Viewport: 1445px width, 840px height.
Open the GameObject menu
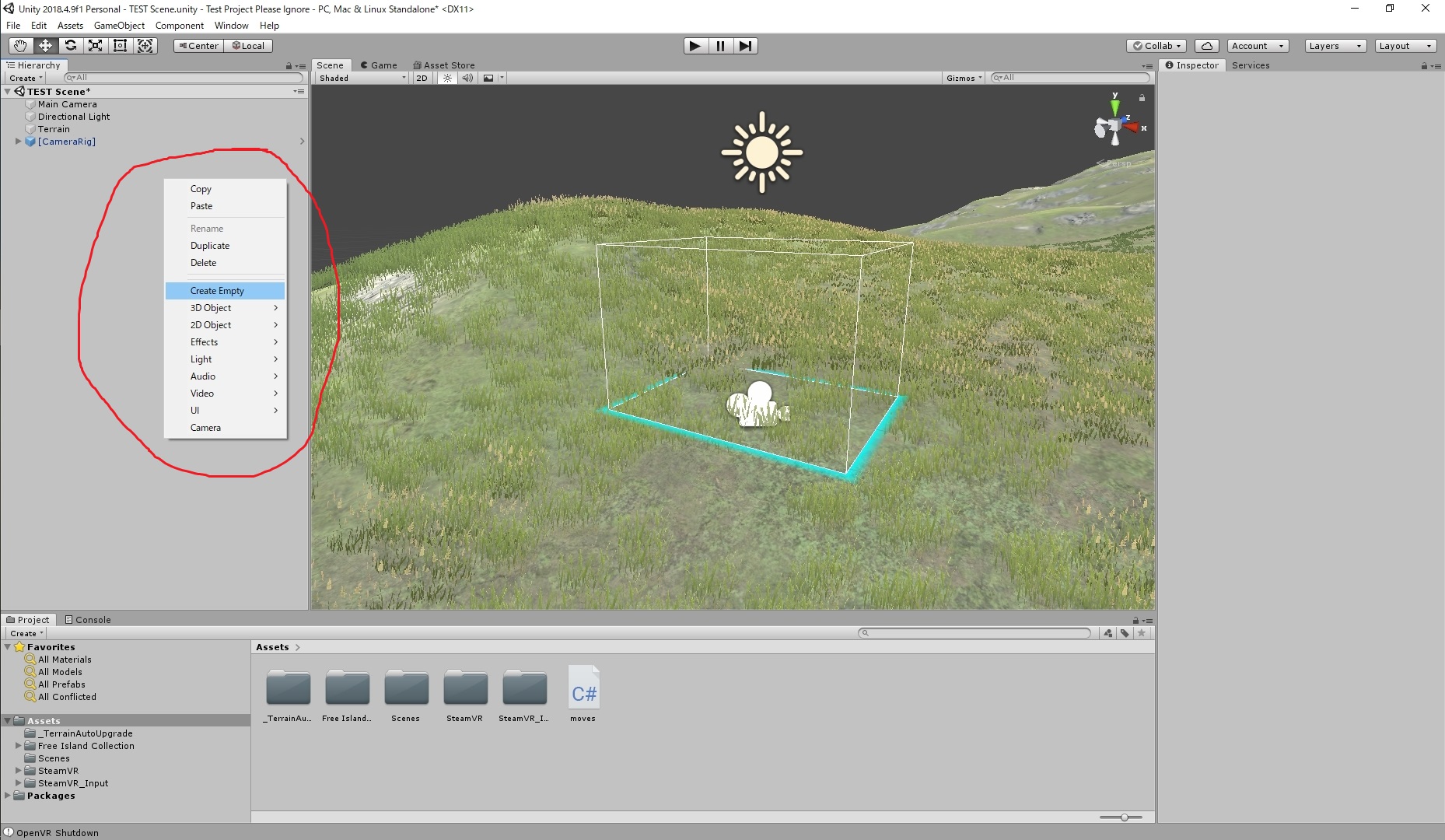coord(118,25)
